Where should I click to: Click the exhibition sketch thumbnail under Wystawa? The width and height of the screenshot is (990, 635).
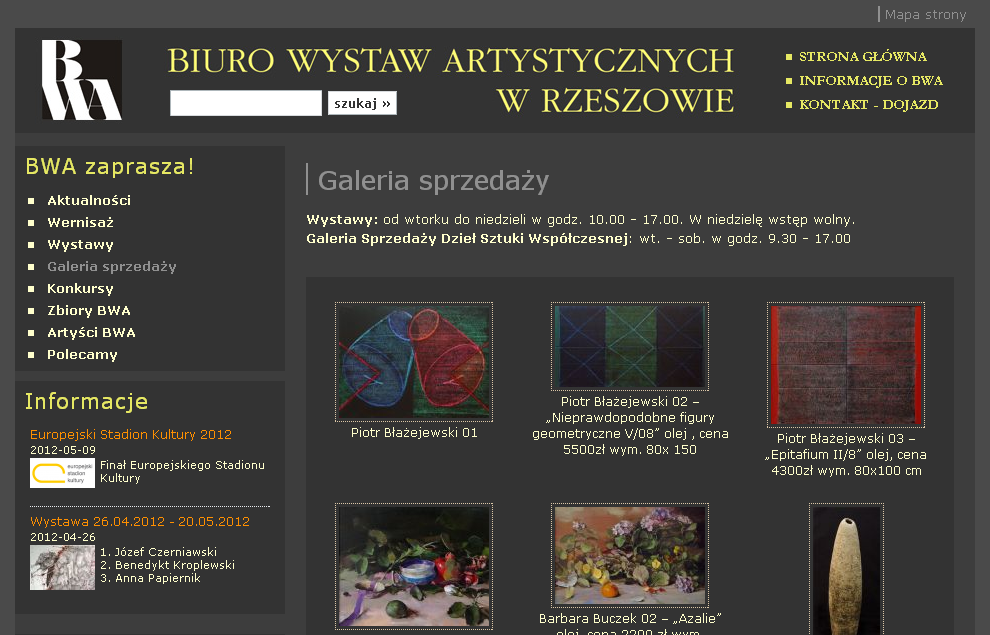pos(63,567)
